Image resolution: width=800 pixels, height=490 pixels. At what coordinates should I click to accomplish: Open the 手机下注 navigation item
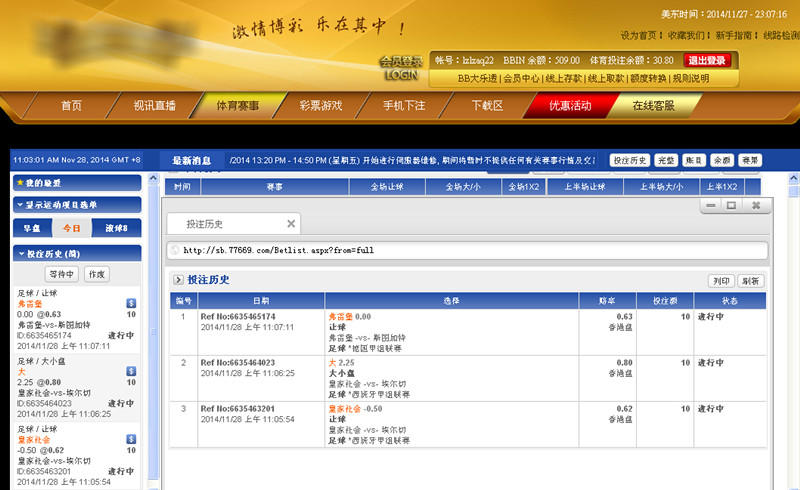pyautogui.click(x=404, y=106)
